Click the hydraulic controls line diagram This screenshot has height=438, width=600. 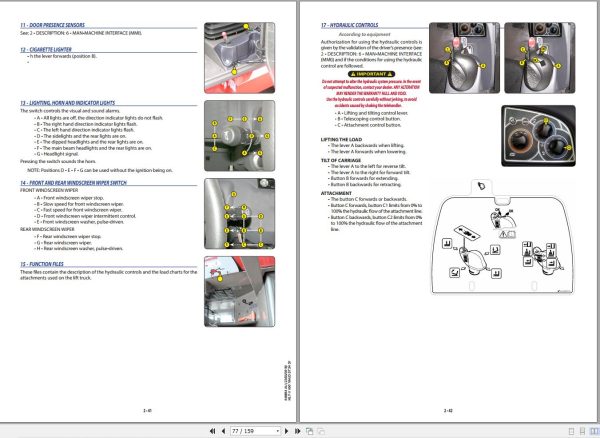[x=502, y=237]
